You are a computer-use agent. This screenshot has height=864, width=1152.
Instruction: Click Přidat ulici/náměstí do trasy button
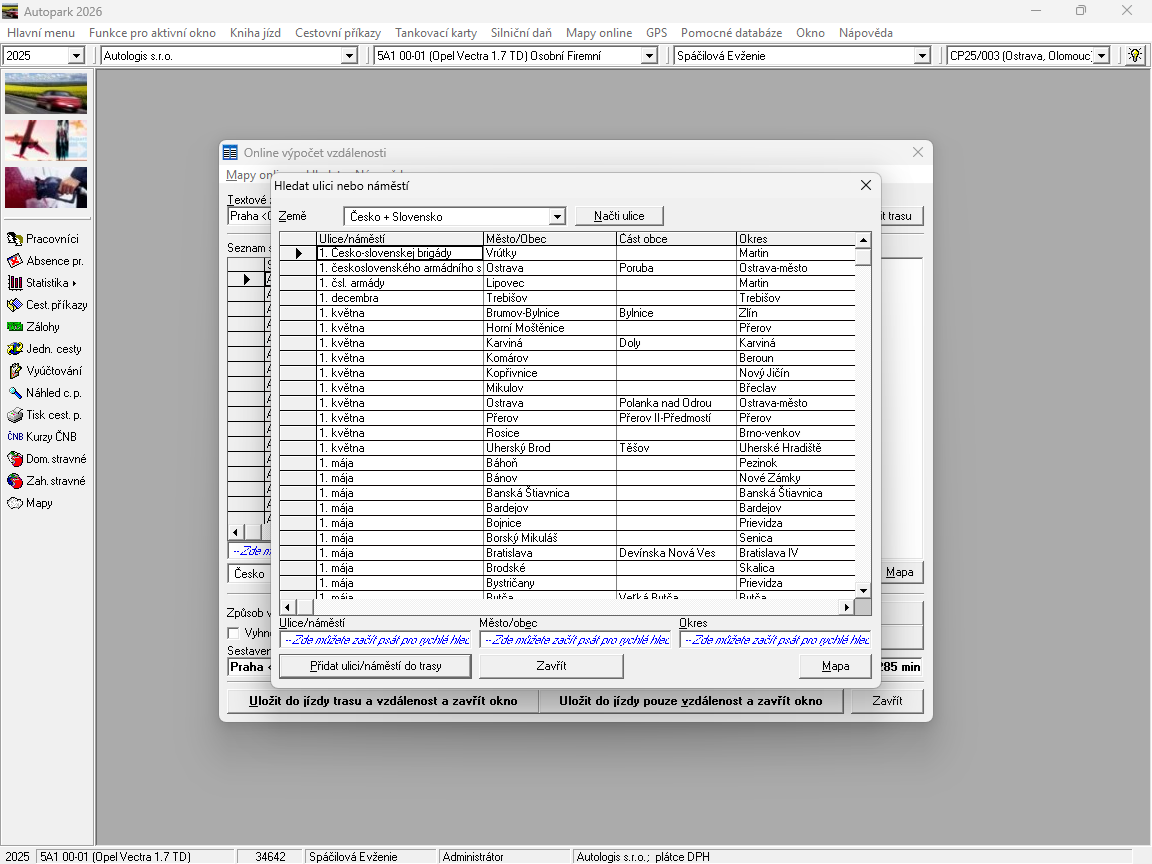tap(375, 666)
